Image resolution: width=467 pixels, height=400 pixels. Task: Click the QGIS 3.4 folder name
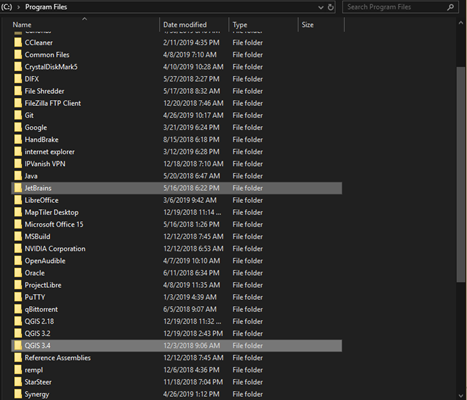[x=37, y=346]
